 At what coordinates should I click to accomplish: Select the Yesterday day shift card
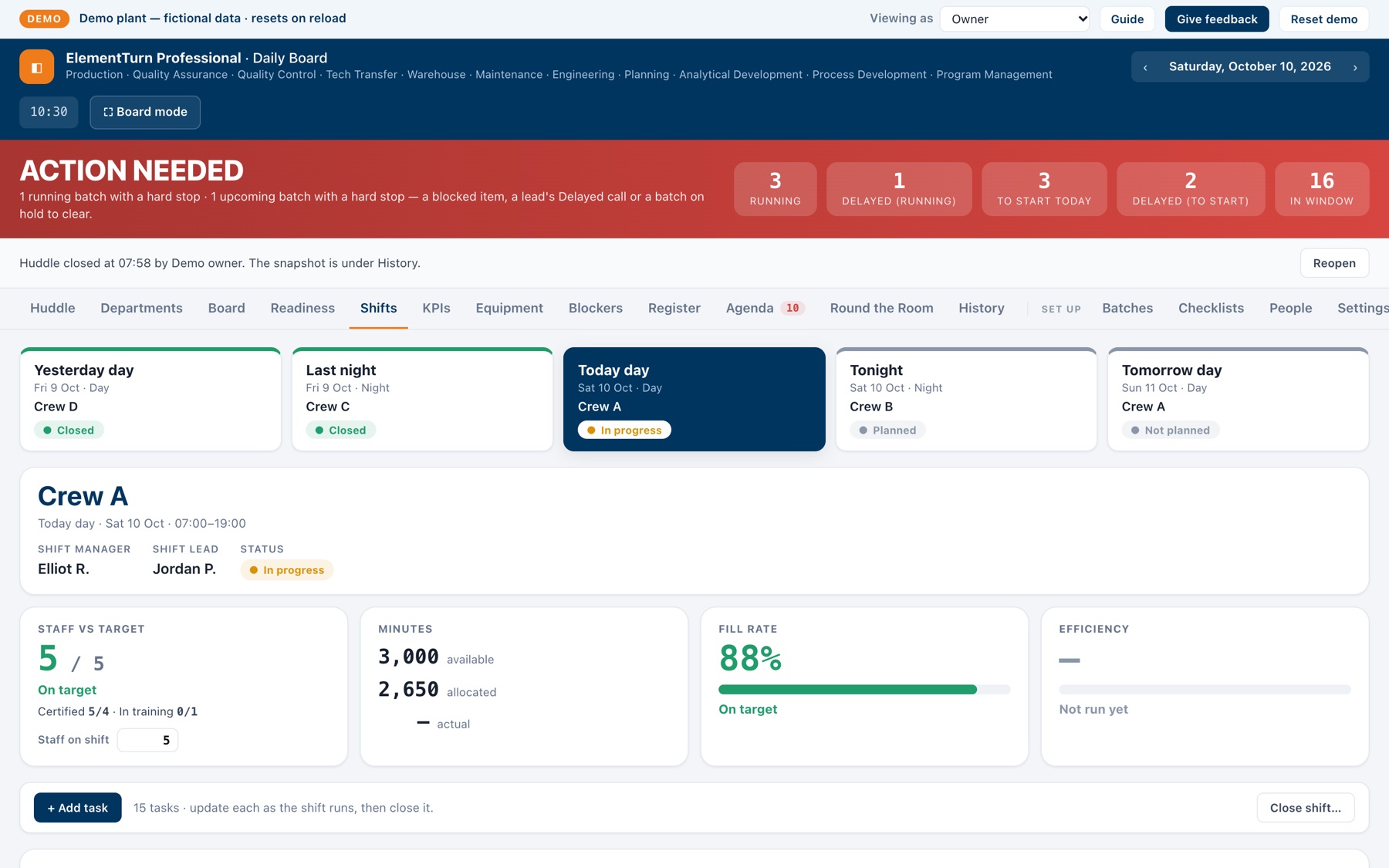click(150, 399)
